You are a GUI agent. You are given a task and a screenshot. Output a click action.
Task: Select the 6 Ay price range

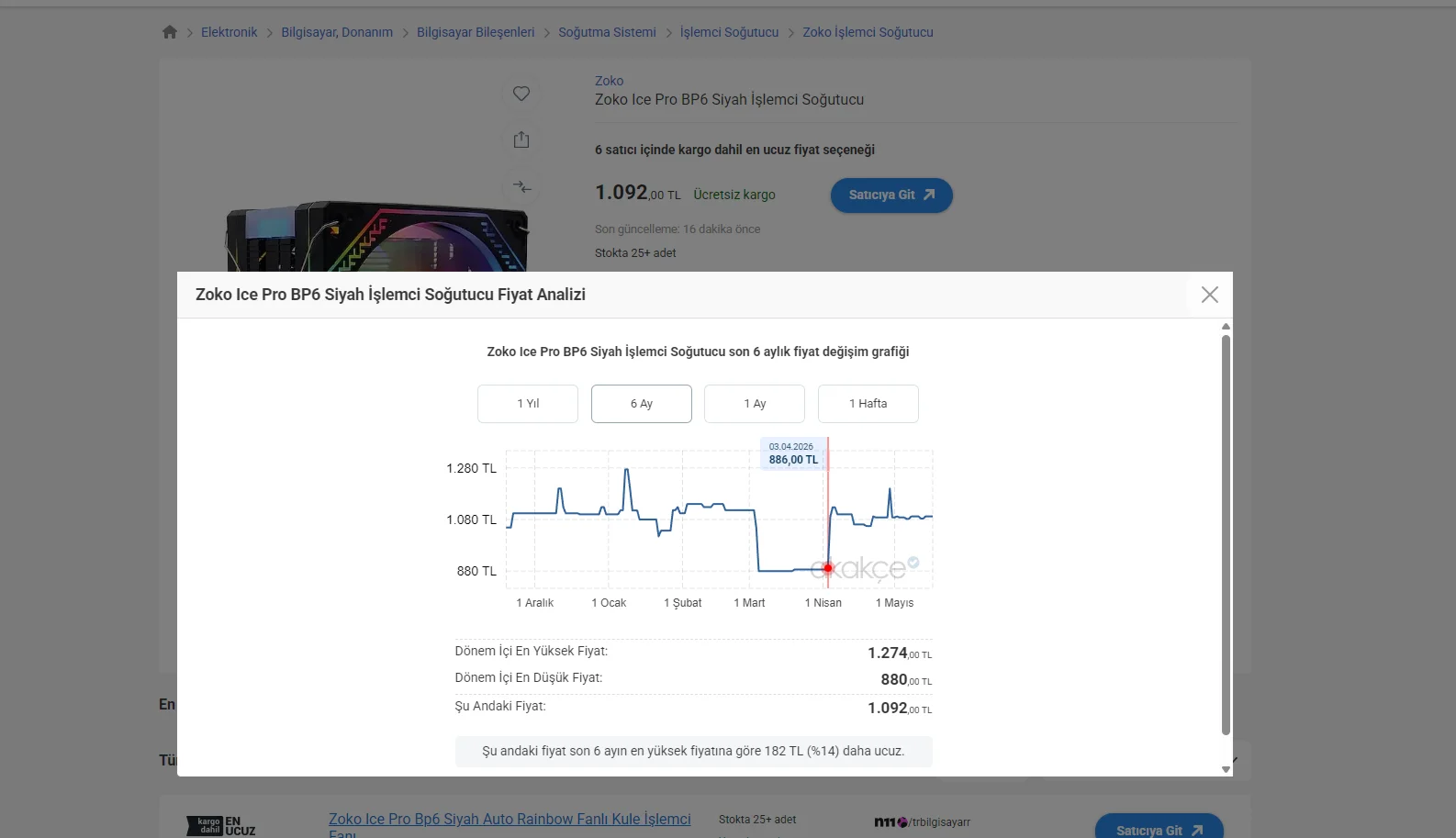tap(642, 404)
